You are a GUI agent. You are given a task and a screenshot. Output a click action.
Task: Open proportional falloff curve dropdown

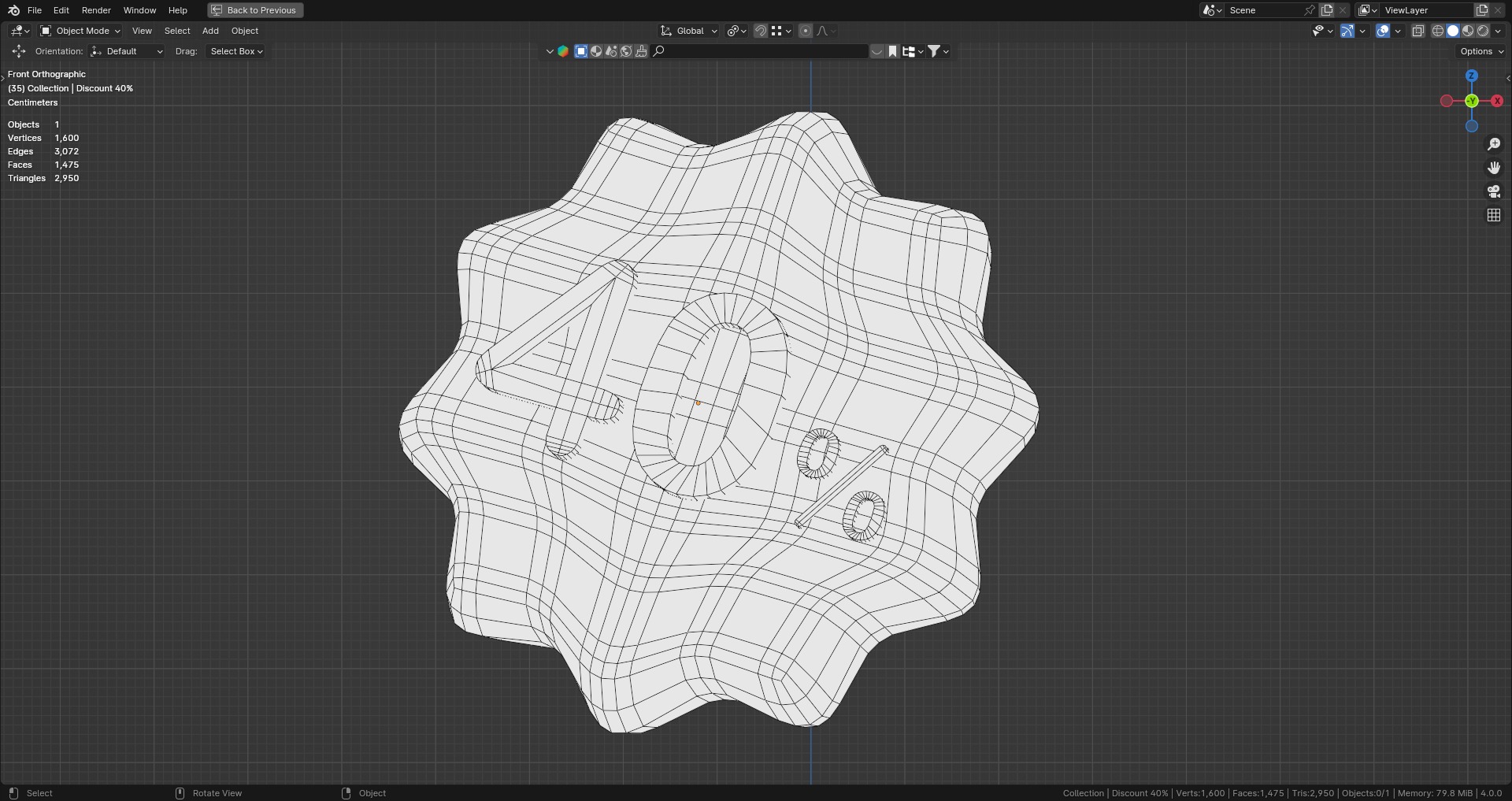[826, 31]
